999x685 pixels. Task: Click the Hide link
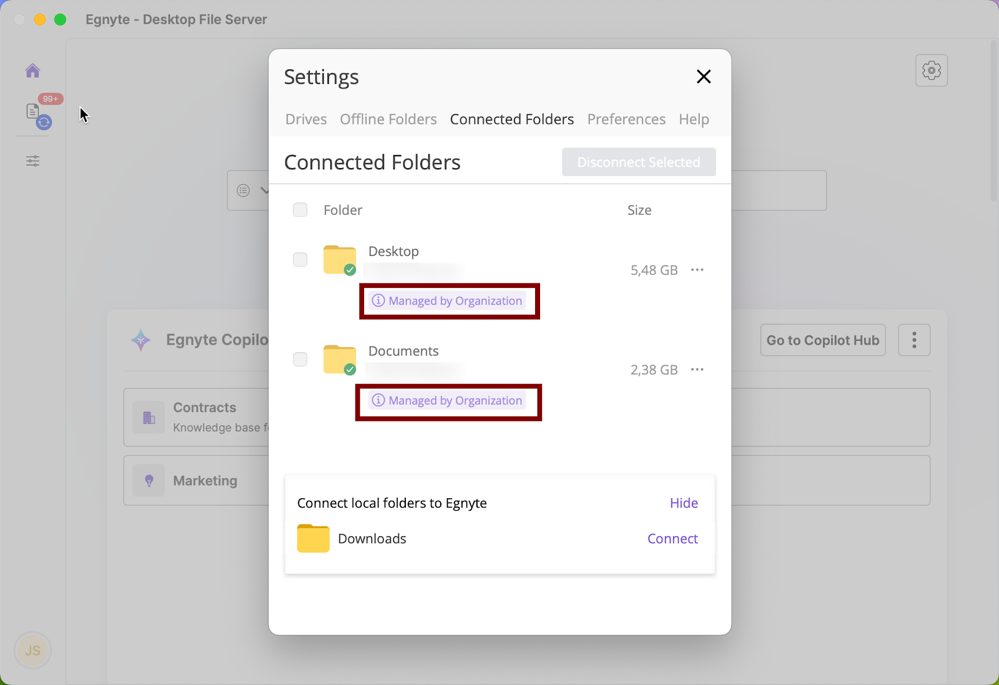point(684,503)
